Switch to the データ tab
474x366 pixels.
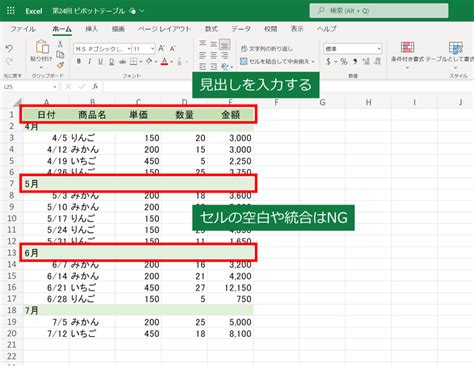pyautogui.click(x=241, y=29)
